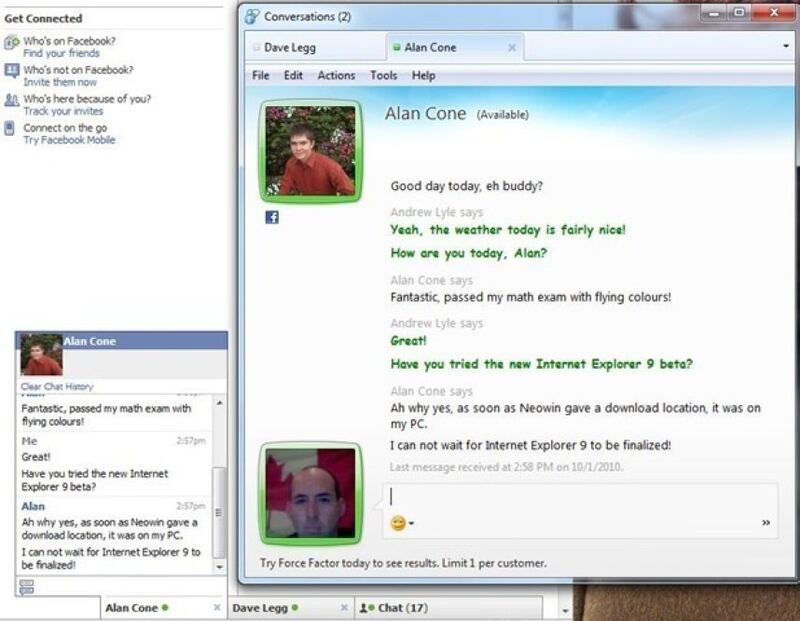Click the (Available) status text
This screenshot has width=800, height=621.
point(503,115)
